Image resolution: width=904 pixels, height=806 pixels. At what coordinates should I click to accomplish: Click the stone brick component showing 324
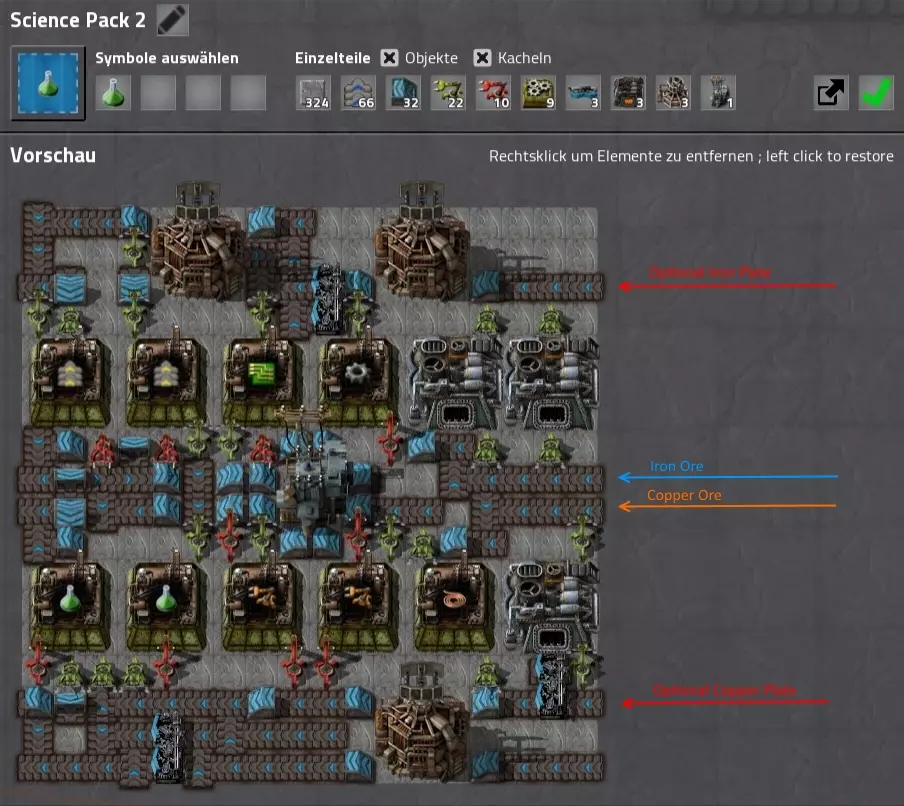[x=313, y=92]
